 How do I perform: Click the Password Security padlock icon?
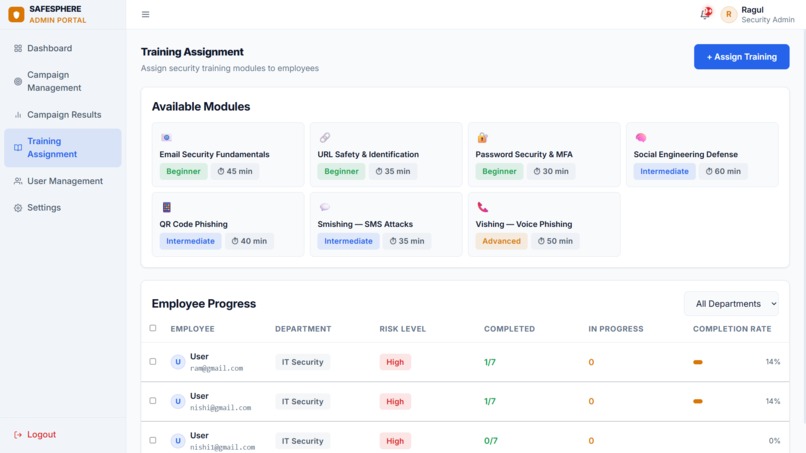tap(482, 137)
